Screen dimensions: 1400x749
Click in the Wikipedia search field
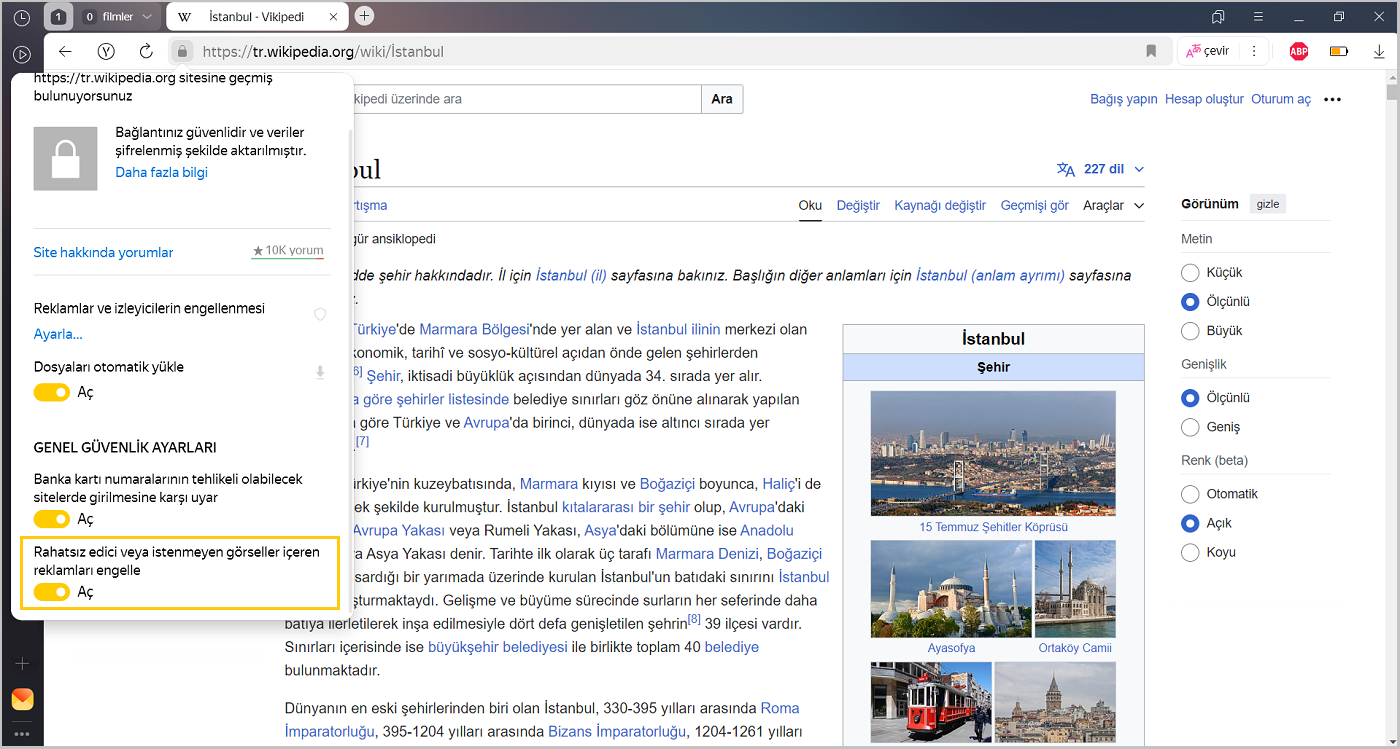click(x=520, y=99)
